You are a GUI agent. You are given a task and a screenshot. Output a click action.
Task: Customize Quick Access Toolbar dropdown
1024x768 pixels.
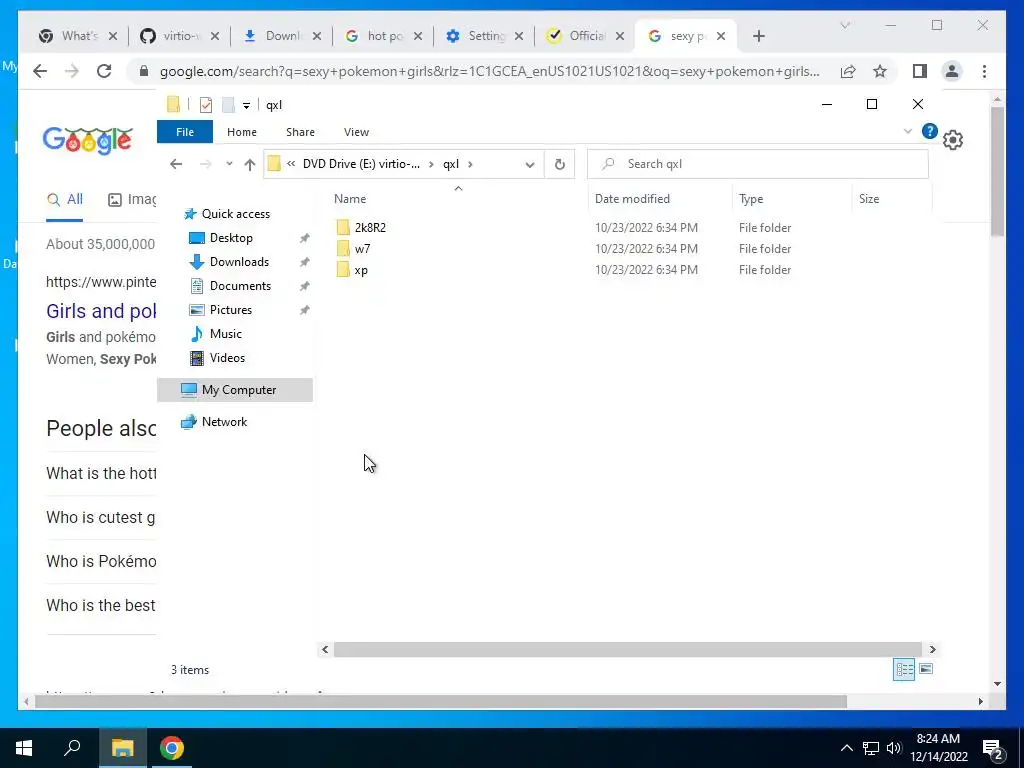[246, 105]
